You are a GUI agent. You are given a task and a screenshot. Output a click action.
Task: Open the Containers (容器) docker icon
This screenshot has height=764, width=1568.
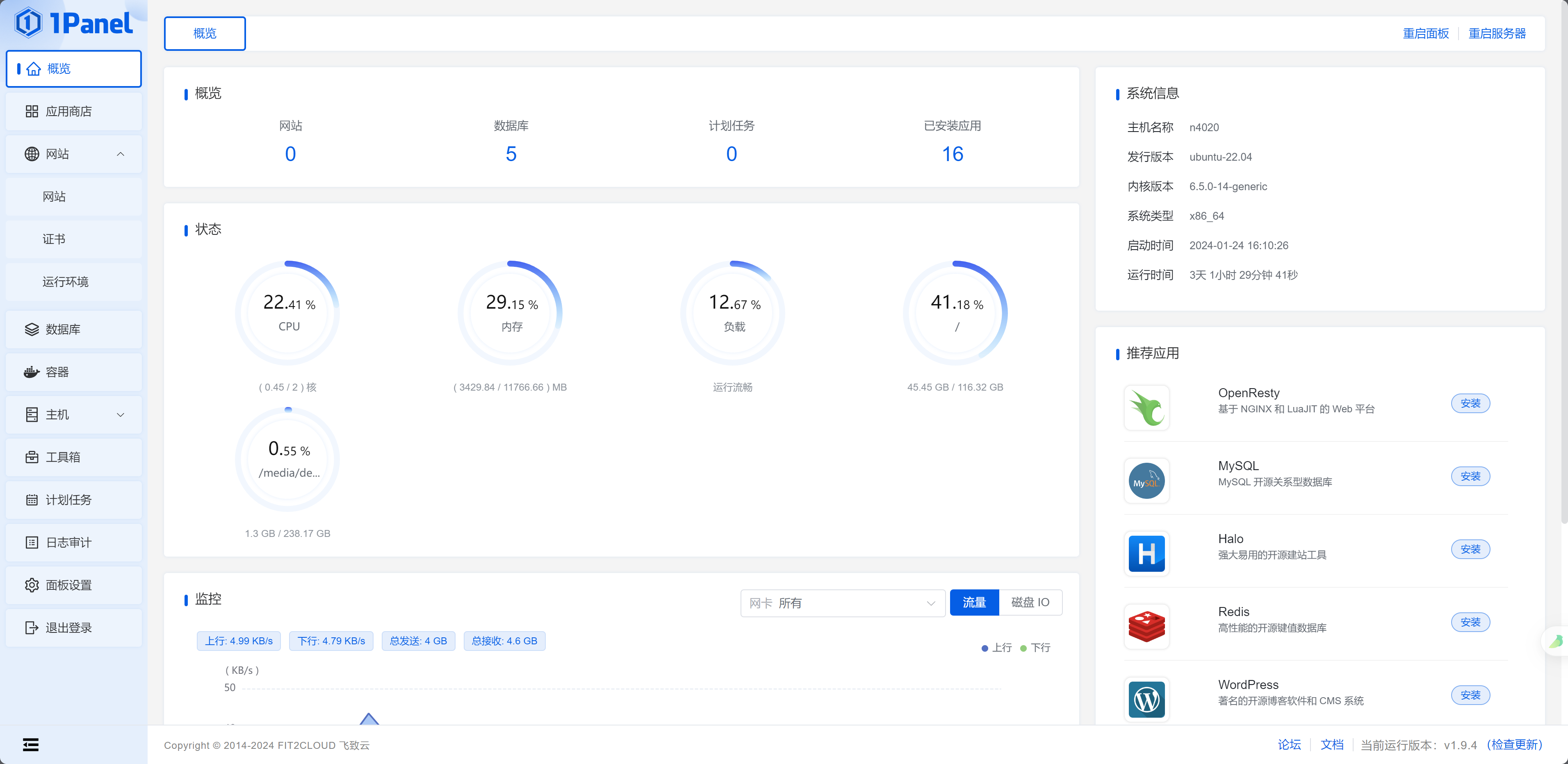click(x=32, y=372)
